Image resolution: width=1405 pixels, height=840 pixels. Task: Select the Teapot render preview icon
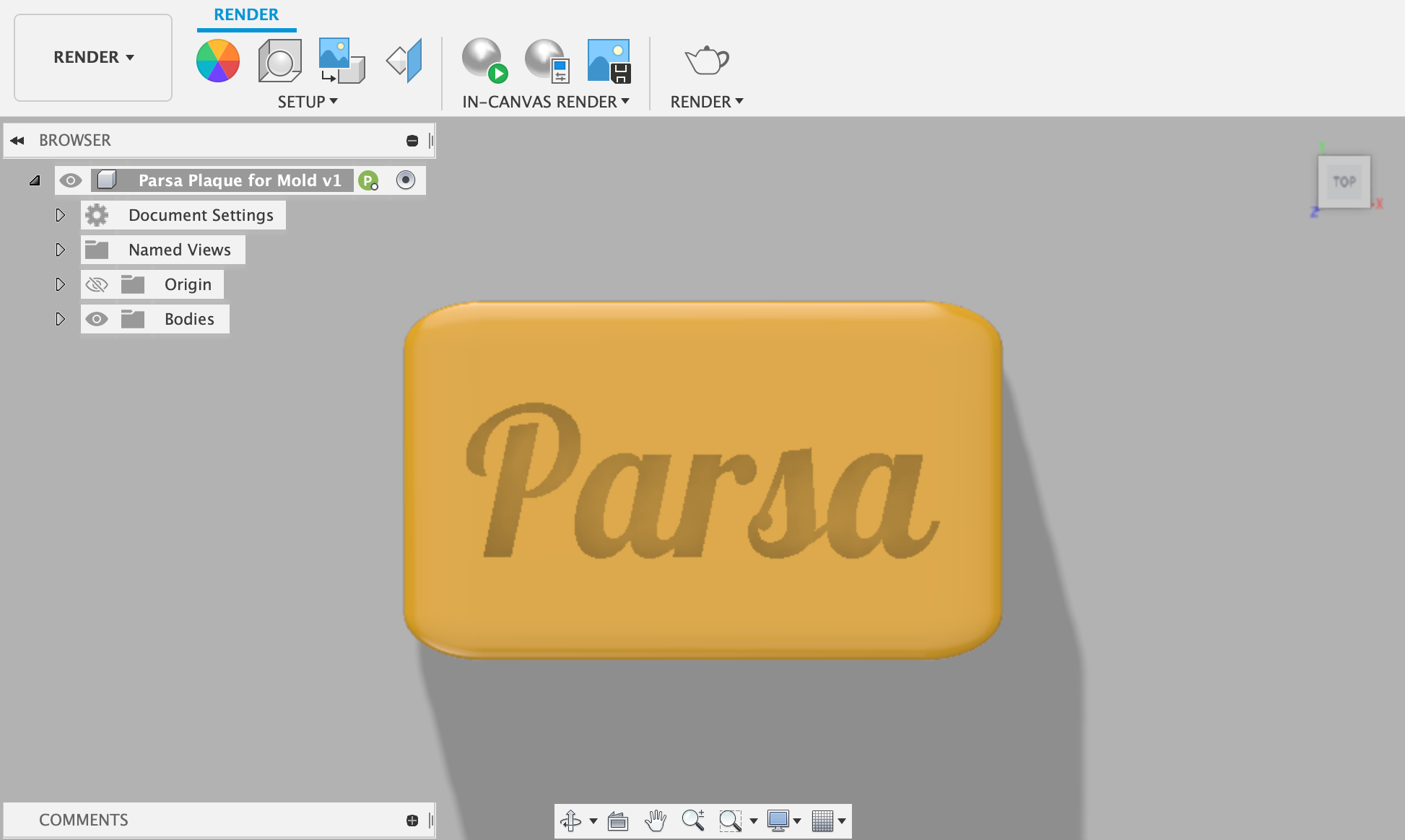click(x=706, y=63)
